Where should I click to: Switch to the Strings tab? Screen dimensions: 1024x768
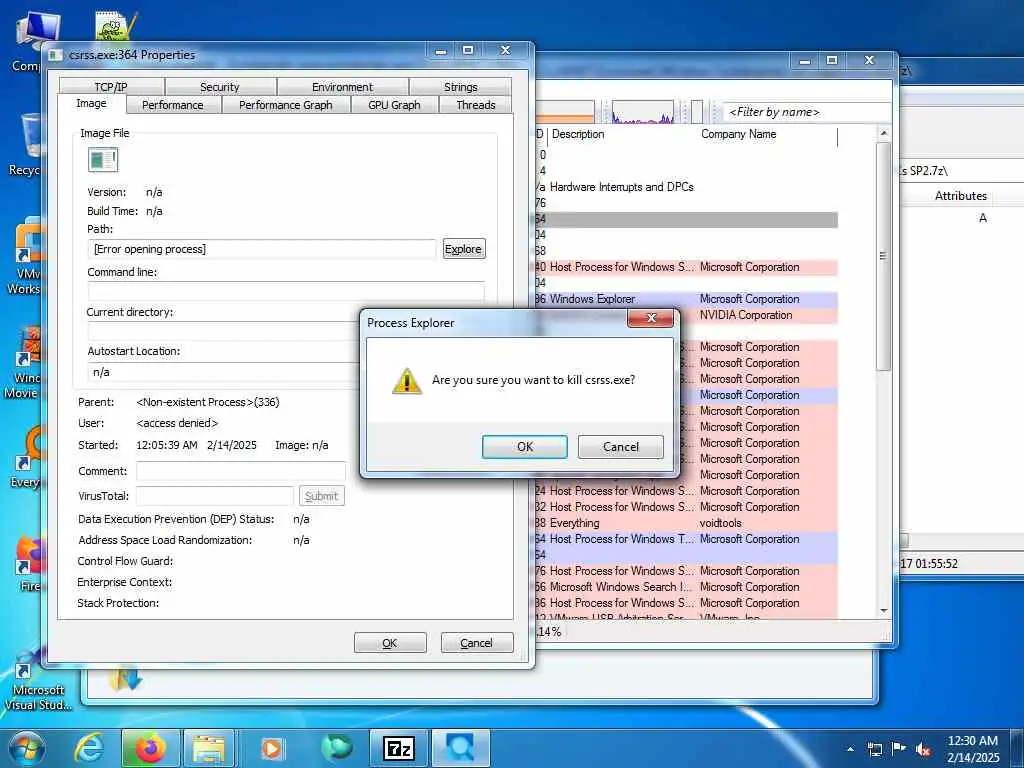pyautogui.click(x=460, y=87)
